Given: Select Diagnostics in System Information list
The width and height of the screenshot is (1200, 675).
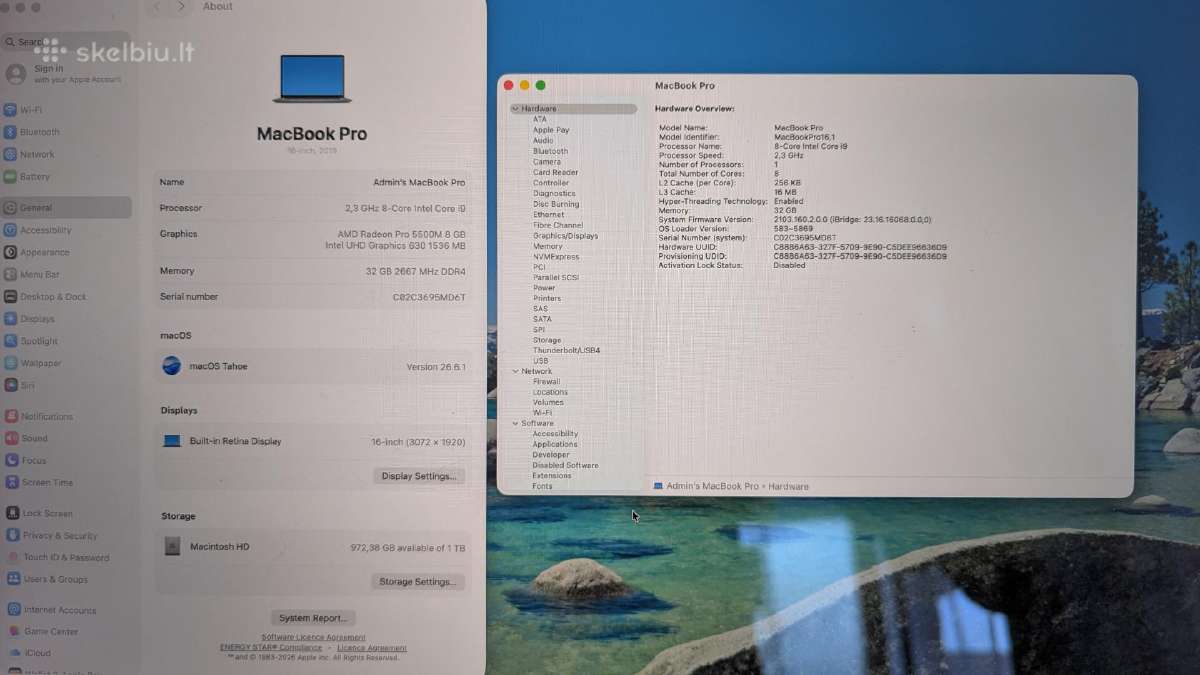Looking at the screenshot, I should 554,193.
